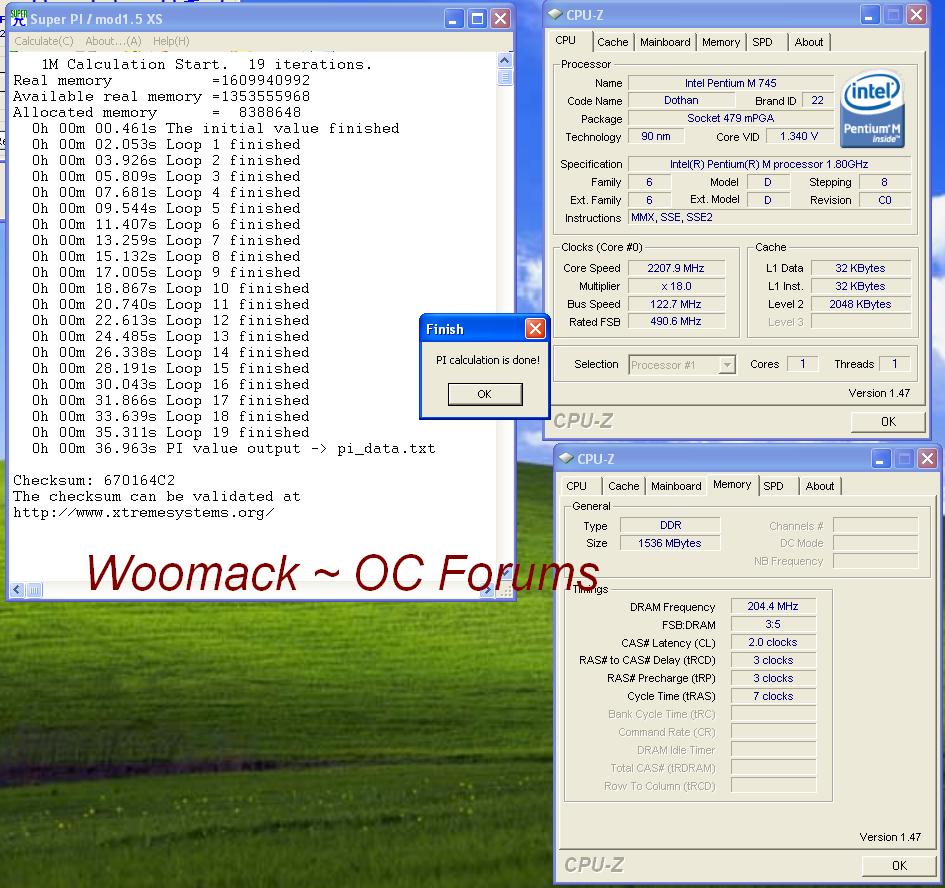
Task: Click the Rated FSB 490.6 MHz value
Action: pos(676,321)
